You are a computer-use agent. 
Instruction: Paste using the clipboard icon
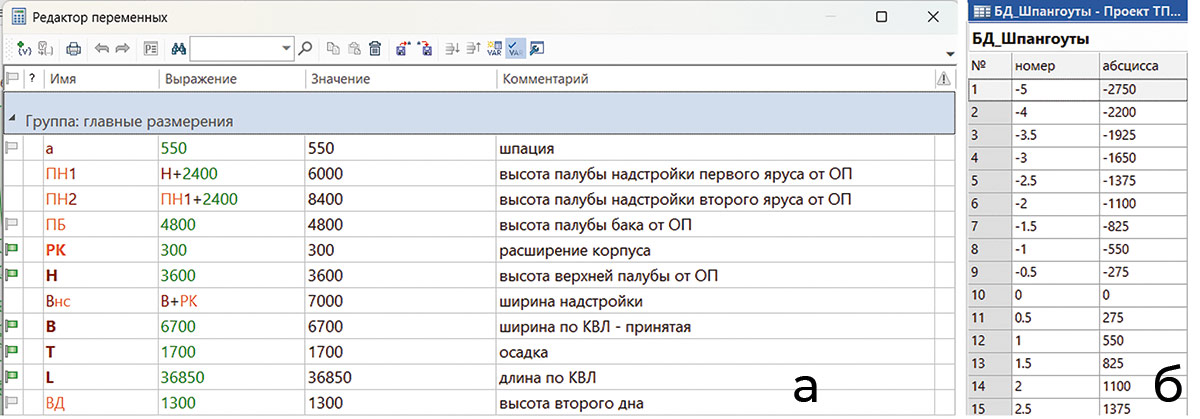click(354, 48)
